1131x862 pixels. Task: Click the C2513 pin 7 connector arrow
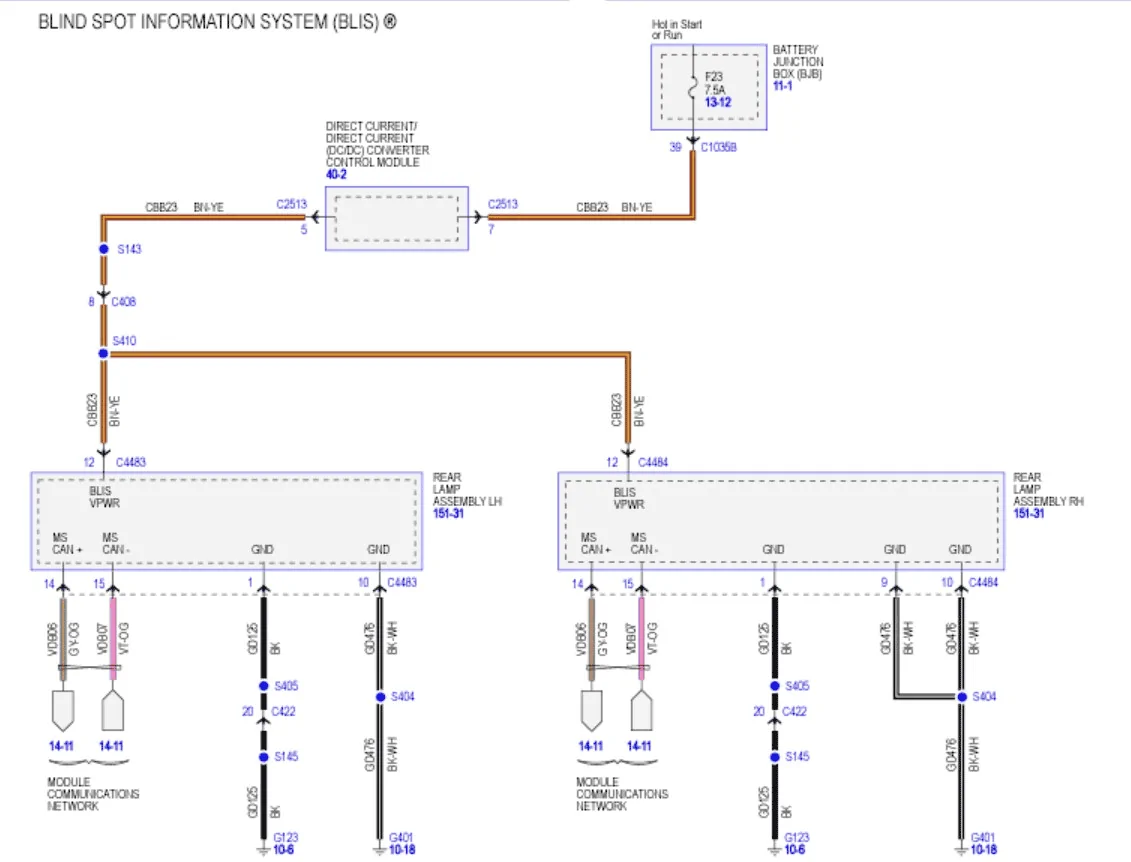pyautogui.click(x=477, y=216)
